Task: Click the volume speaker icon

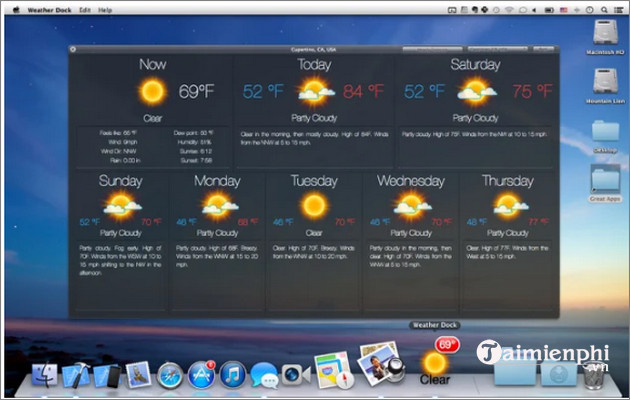Action: coord(534,10)
